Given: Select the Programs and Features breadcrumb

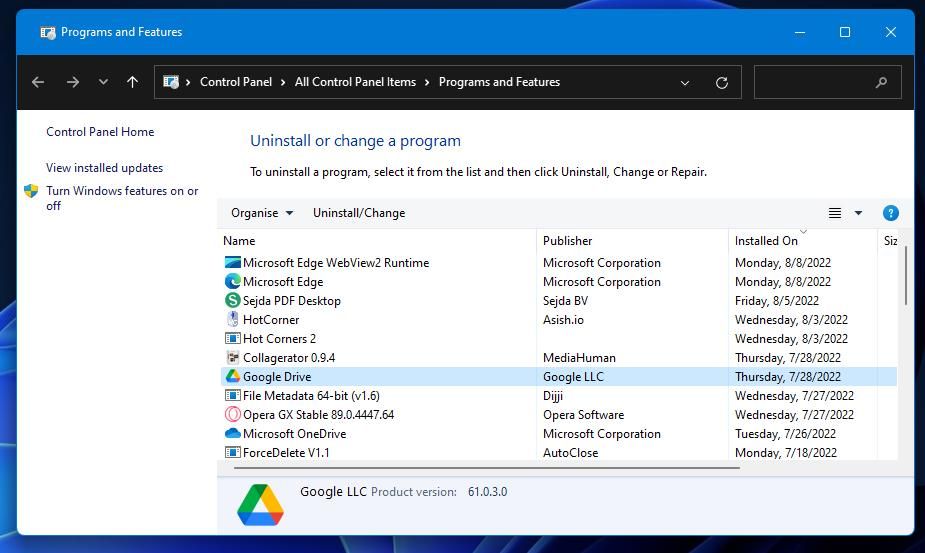Looking at the screenshot, I should click(x=499, y=82).
